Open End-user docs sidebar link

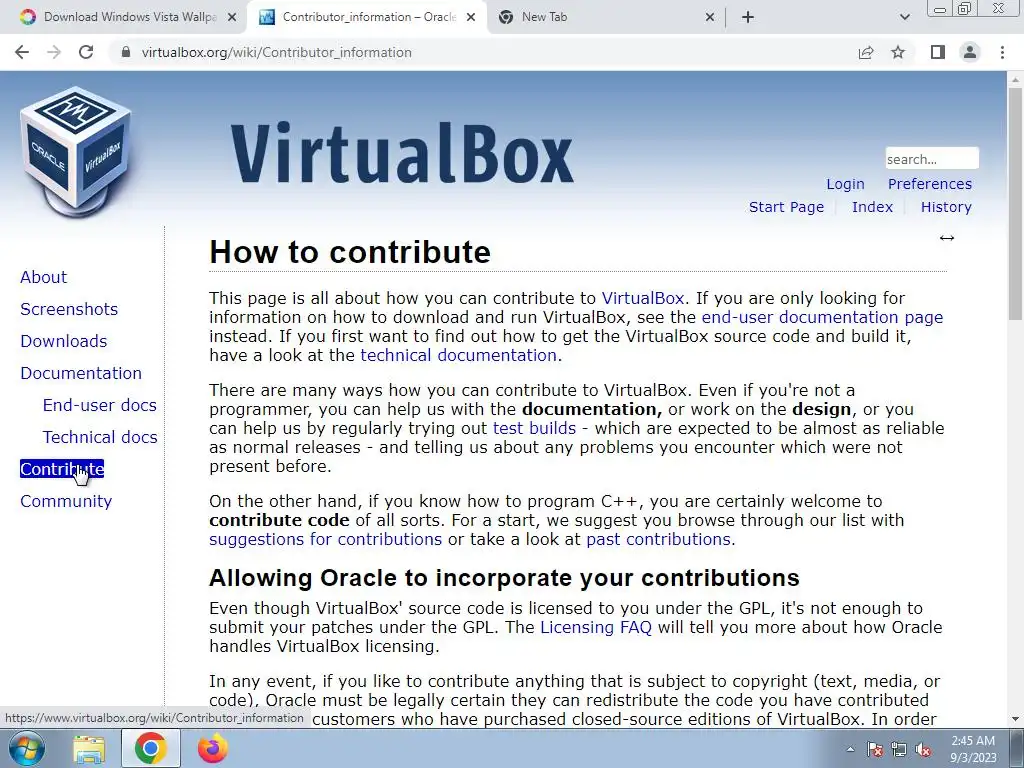99,406
